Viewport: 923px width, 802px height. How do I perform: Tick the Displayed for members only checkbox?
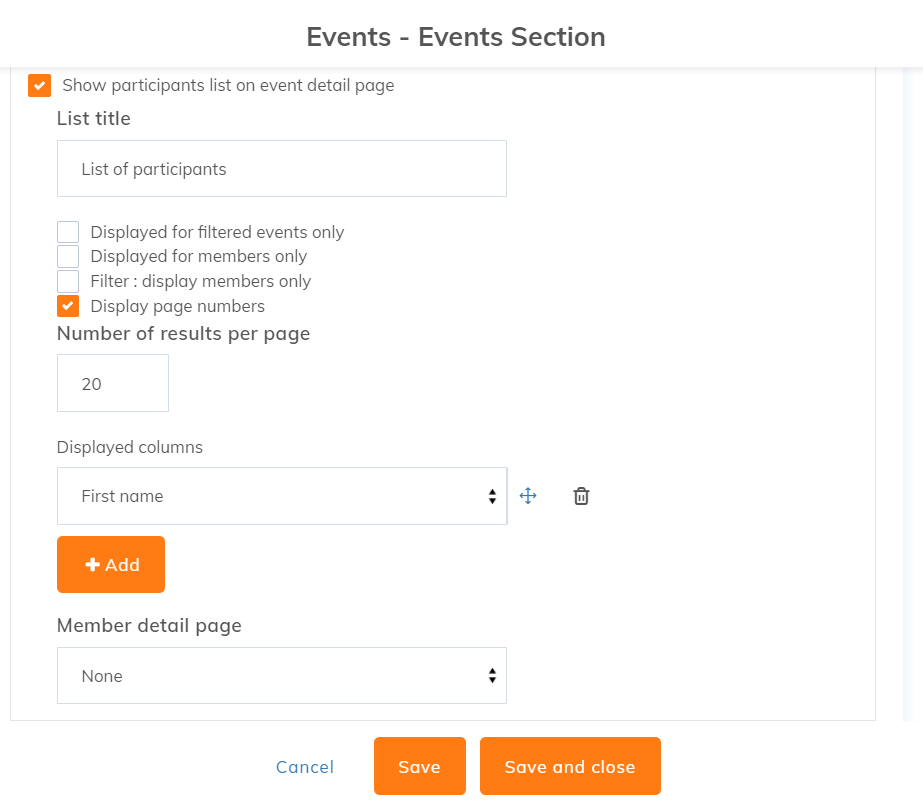coord(68,256)
